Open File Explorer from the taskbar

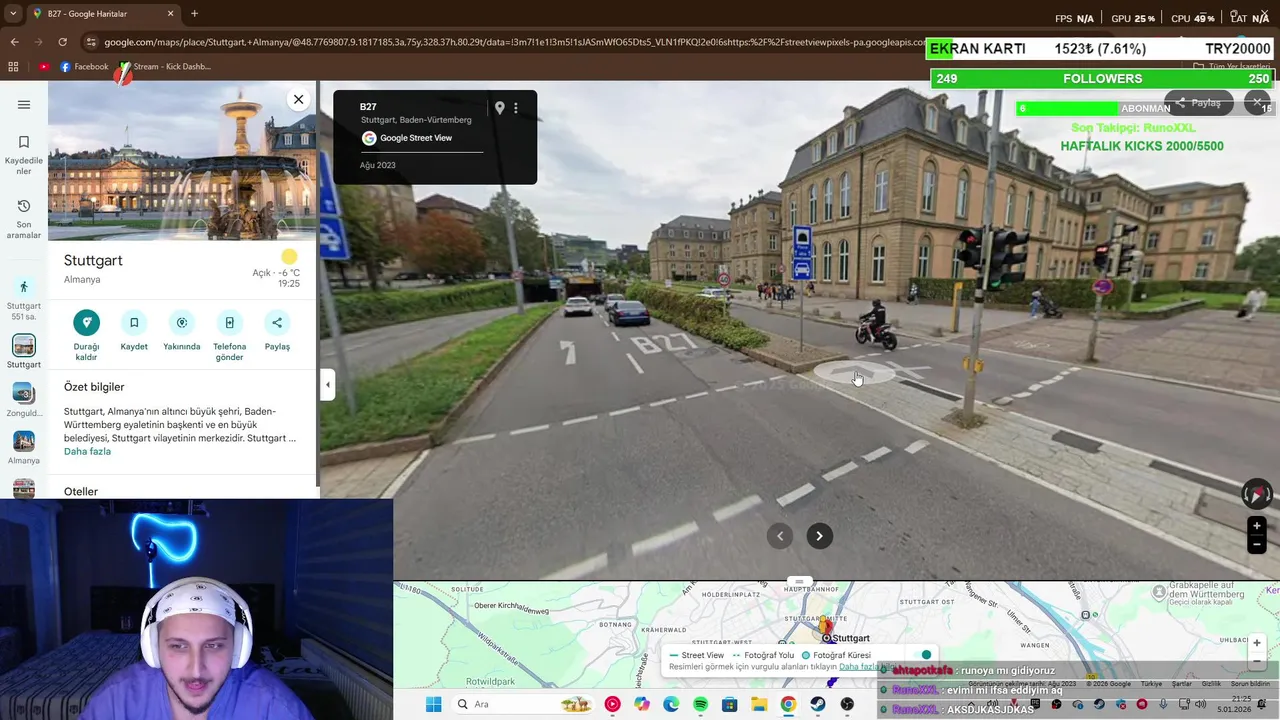(759, 704)
